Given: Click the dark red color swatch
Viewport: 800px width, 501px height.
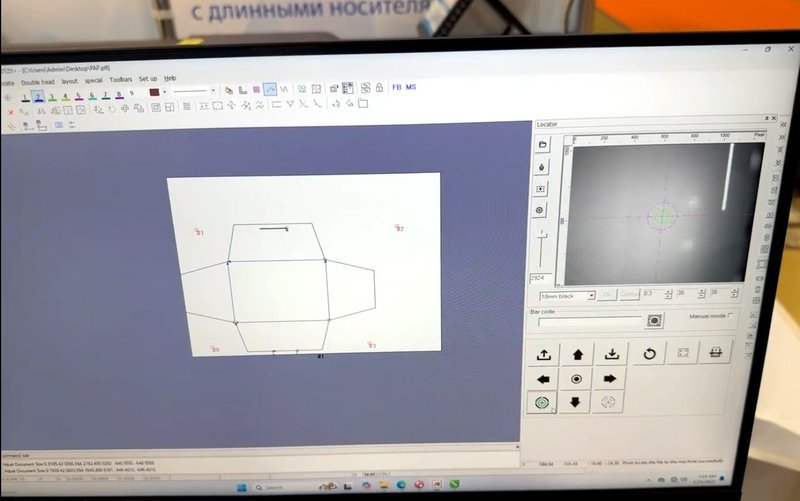Looking at the screenshot, I should [154, 92].
